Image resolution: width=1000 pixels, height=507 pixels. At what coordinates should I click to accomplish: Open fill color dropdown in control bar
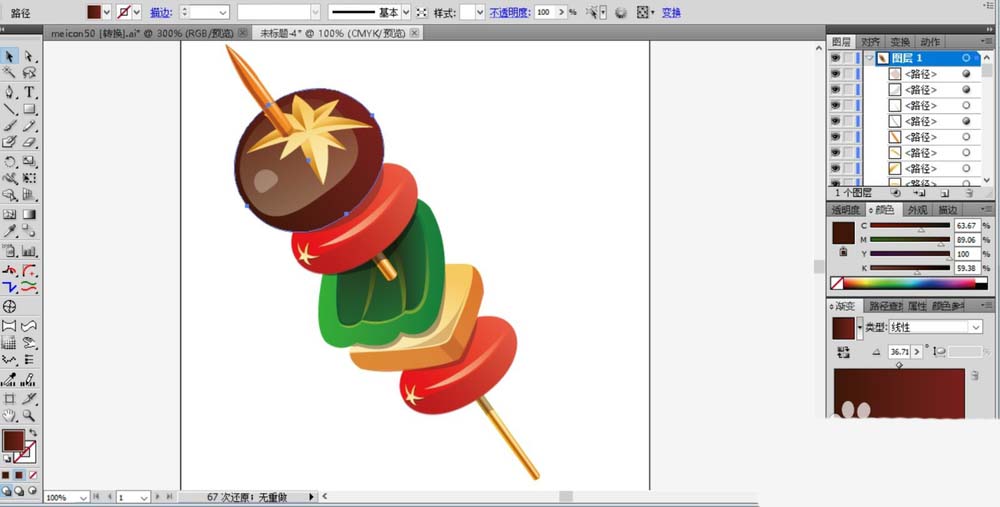[x=107, y=12]
